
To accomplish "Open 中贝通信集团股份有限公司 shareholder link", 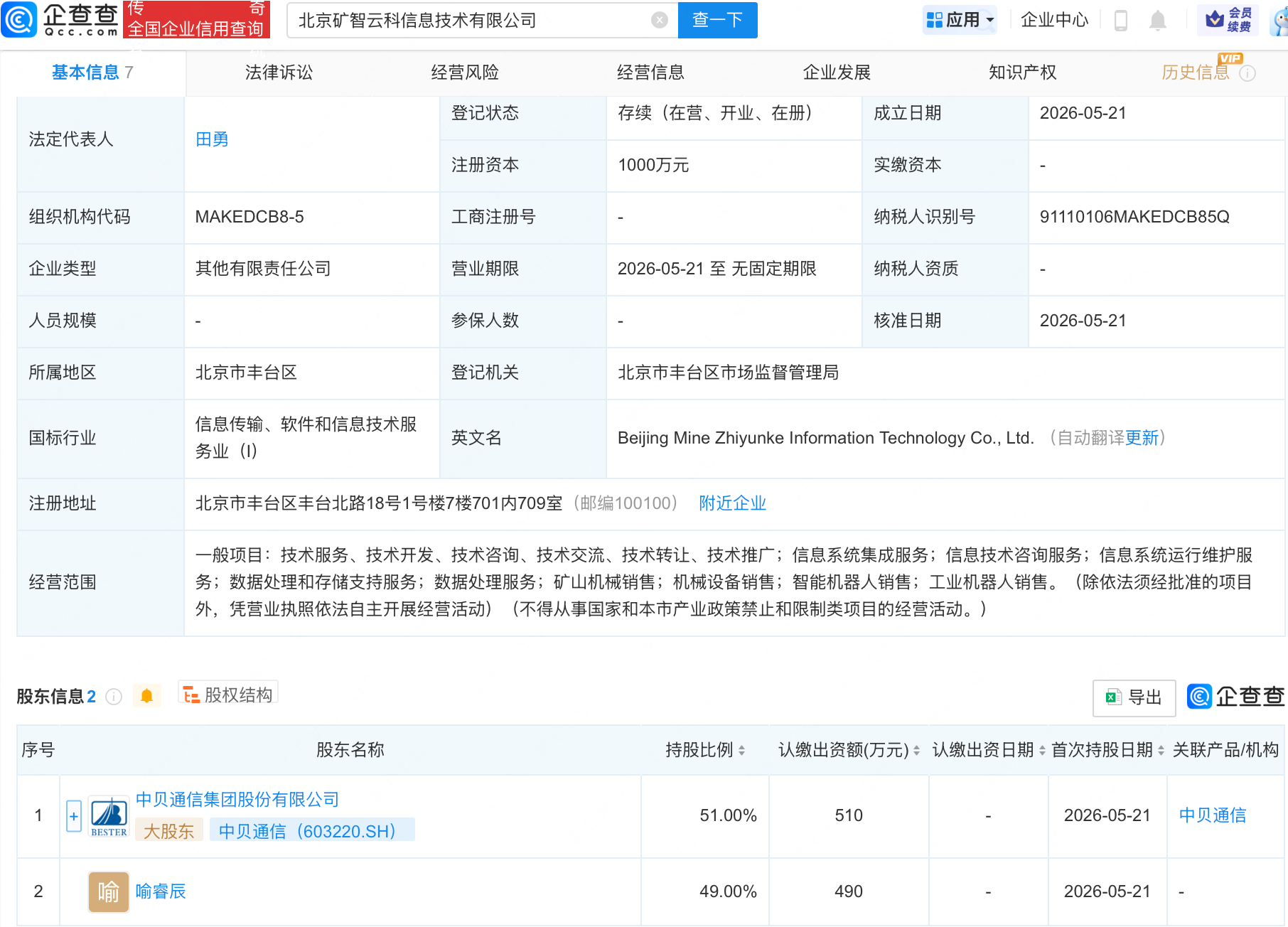I will 237,800.
